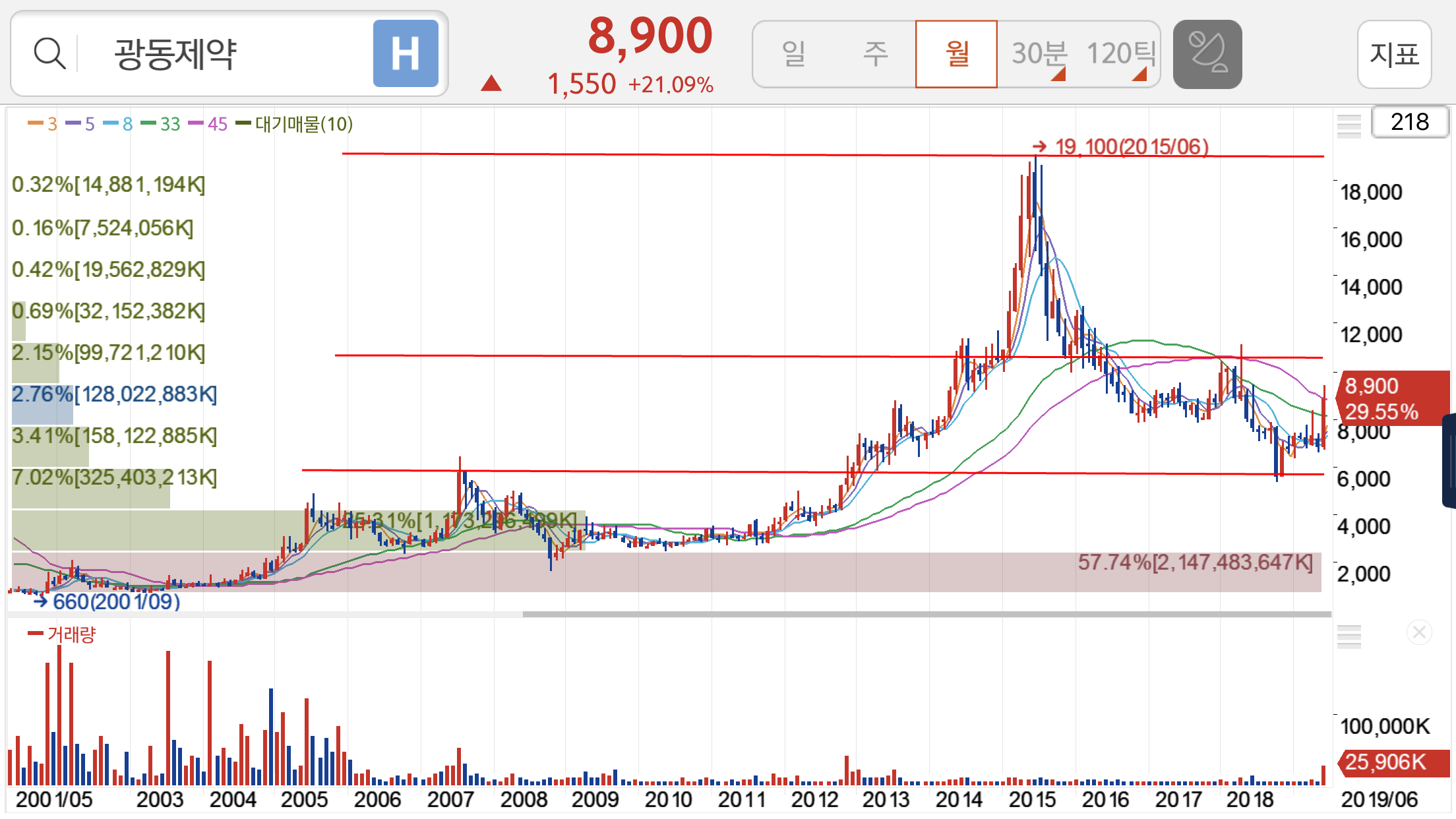Click the search magnifier icon
The width and height of the screenshot is (1456, 819).
[49, 53]
